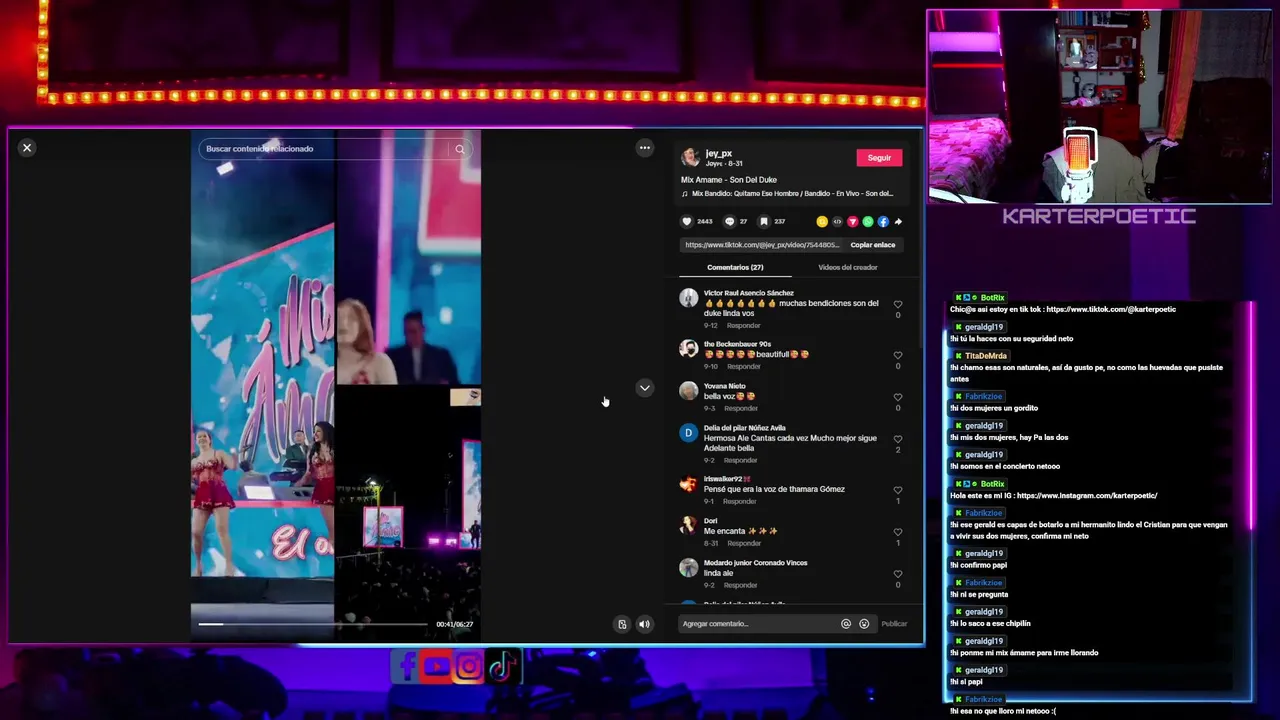Click the yellow repost share icon
Image resolution: width=1280 pixels, height=720 pixels.
[x=822, y=222]
